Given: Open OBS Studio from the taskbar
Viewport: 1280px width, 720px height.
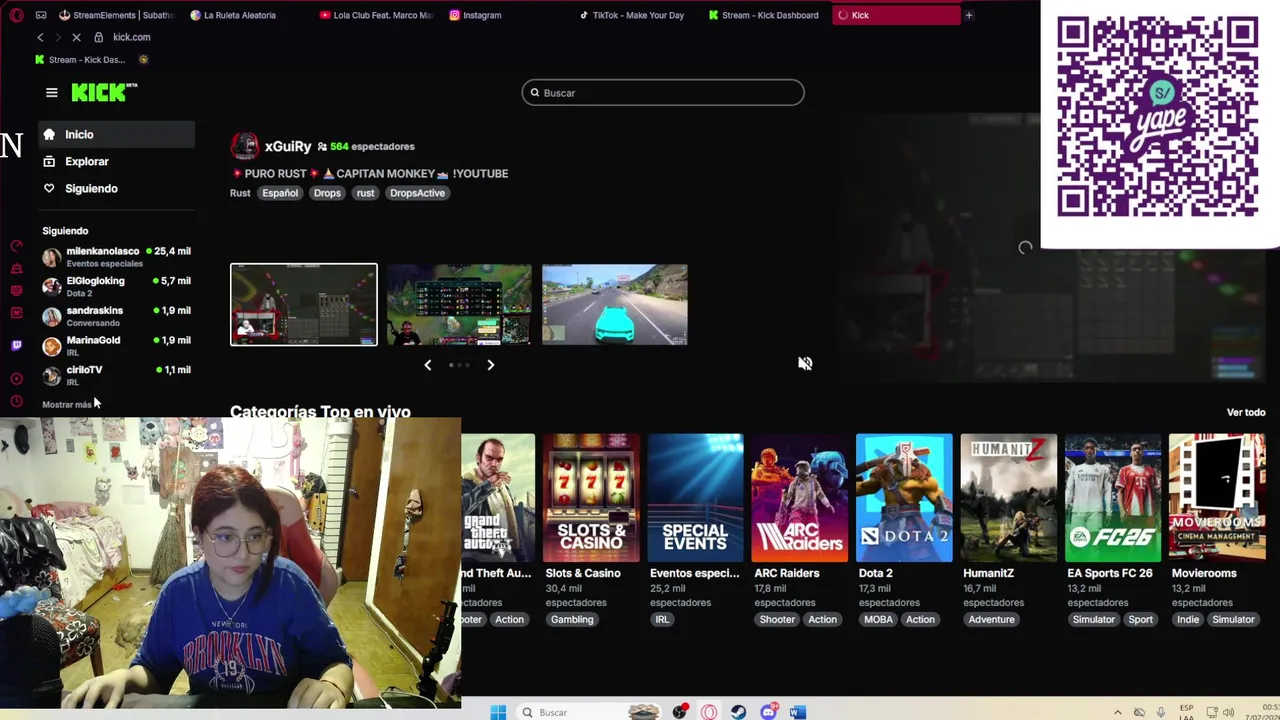Looking at the screenshot, I should (x=680, y=712).
